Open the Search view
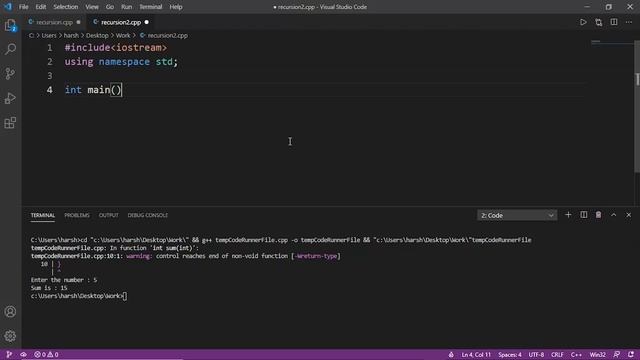640x360 pixels. pos(10,49)
